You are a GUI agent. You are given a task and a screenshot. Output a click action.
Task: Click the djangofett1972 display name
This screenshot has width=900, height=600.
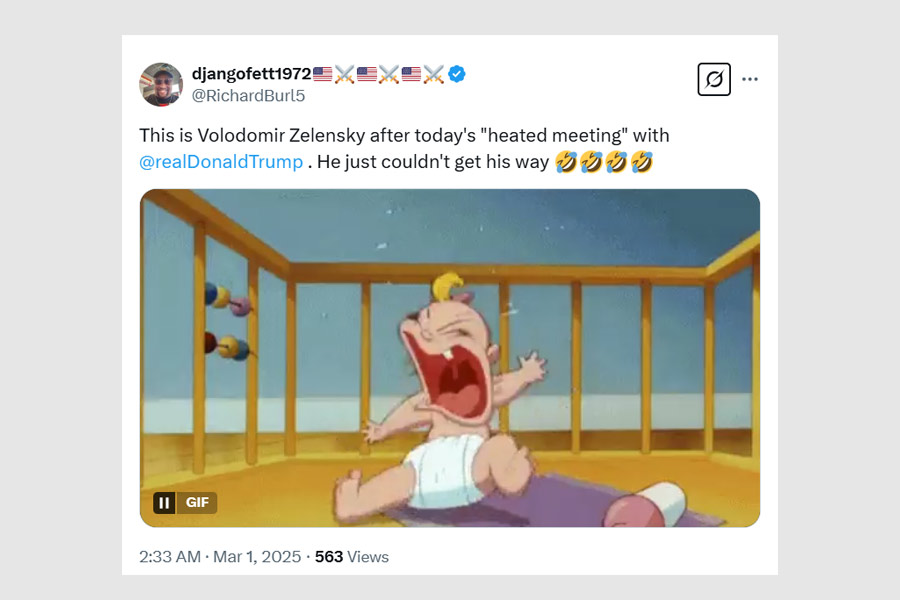click(x=251, y=73)
